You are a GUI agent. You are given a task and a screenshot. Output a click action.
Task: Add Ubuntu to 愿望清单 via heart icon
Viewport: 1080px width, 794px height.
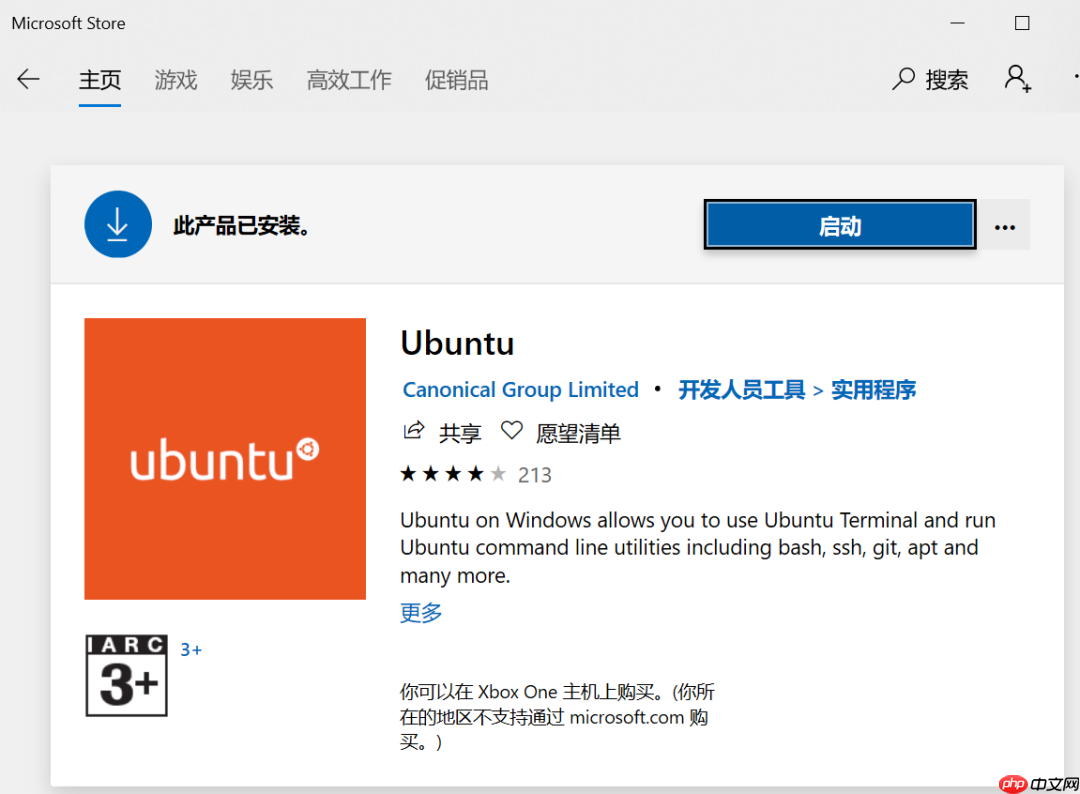(511, 430)
